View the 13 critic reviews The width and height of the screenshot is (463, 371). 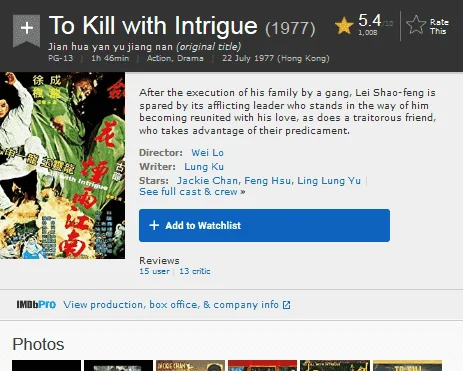(x=195, y=271)
